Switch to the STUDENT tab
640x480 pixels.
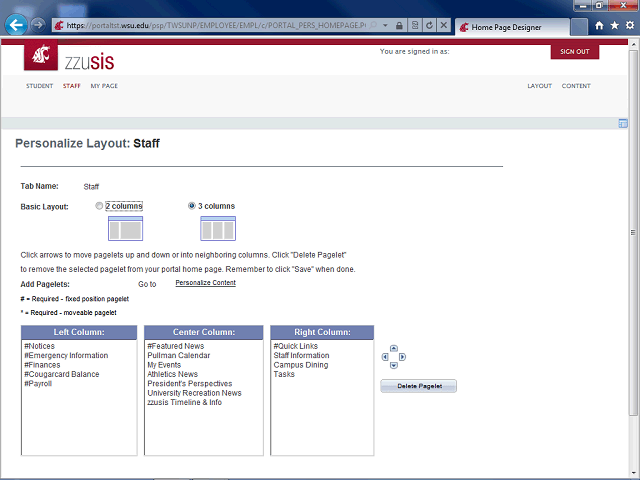click(x=39, y=86)
